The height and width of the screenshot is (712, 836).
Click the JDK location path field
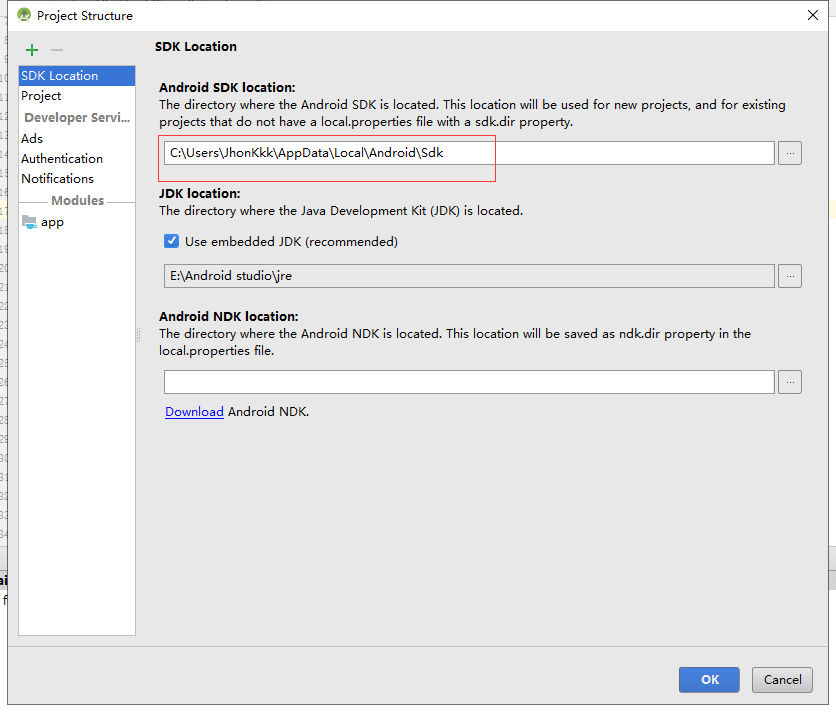pos(469,276)
